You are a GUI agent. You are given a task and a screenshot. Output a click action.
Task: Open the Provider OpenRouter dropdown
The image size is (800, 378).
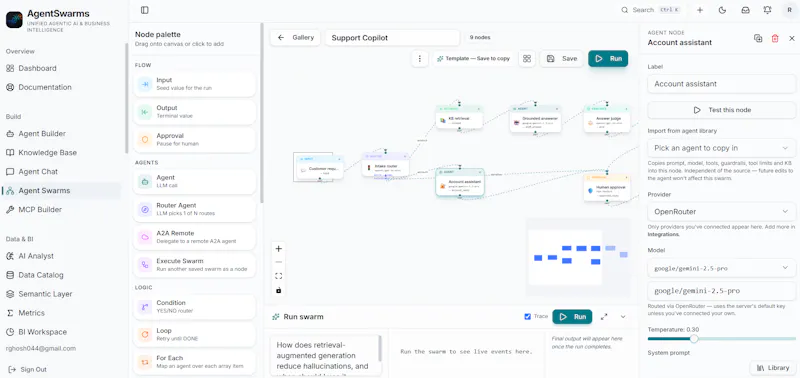[x=721, y=212]
